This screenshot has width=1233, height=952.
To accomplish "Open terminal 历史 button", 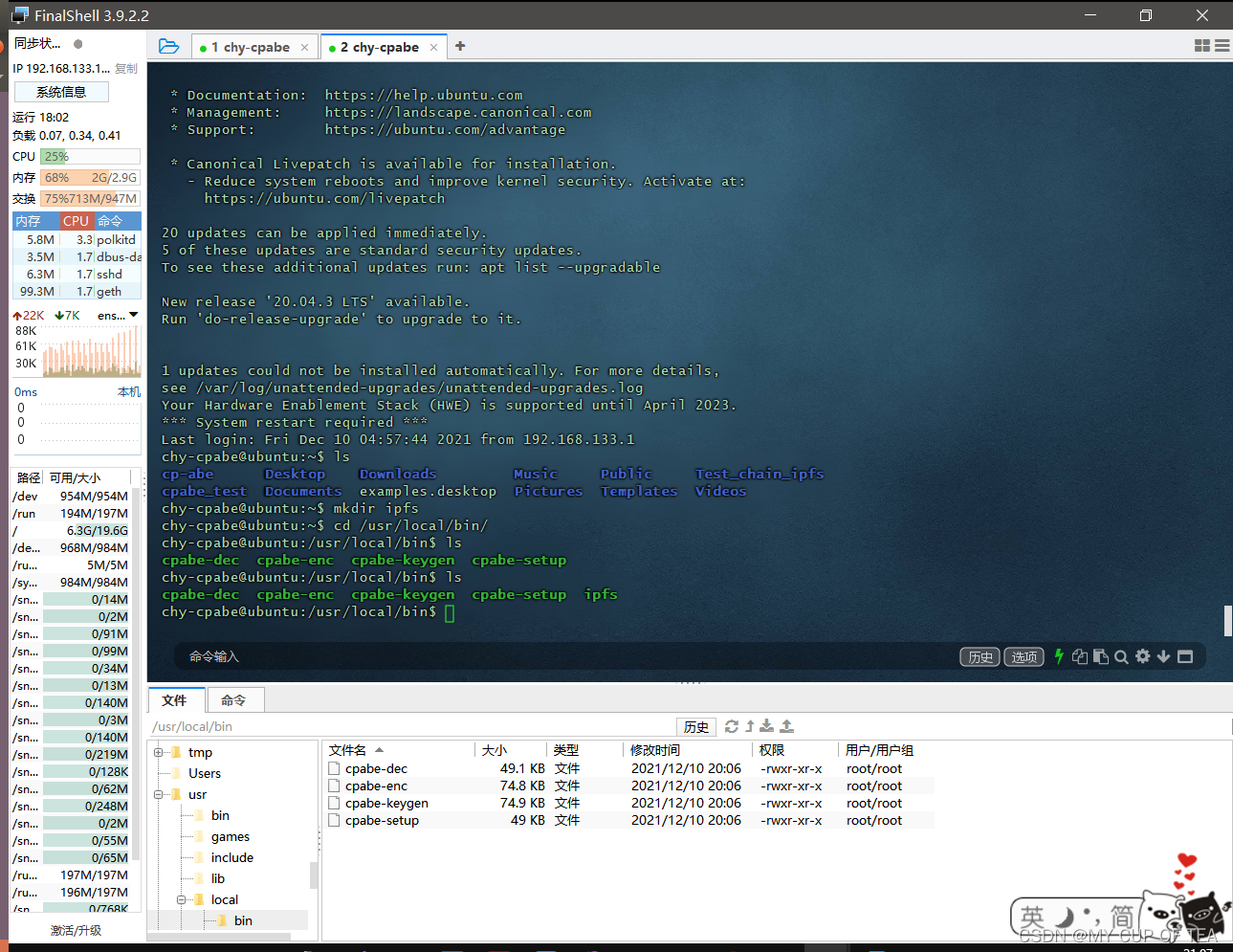I will 980,656.
